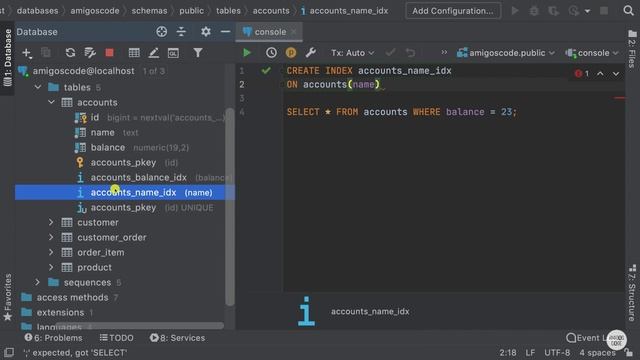Click the Scroll from Editor target icon
The width and height of the screenshot is (640, 360).
click(x=162, y=31)
